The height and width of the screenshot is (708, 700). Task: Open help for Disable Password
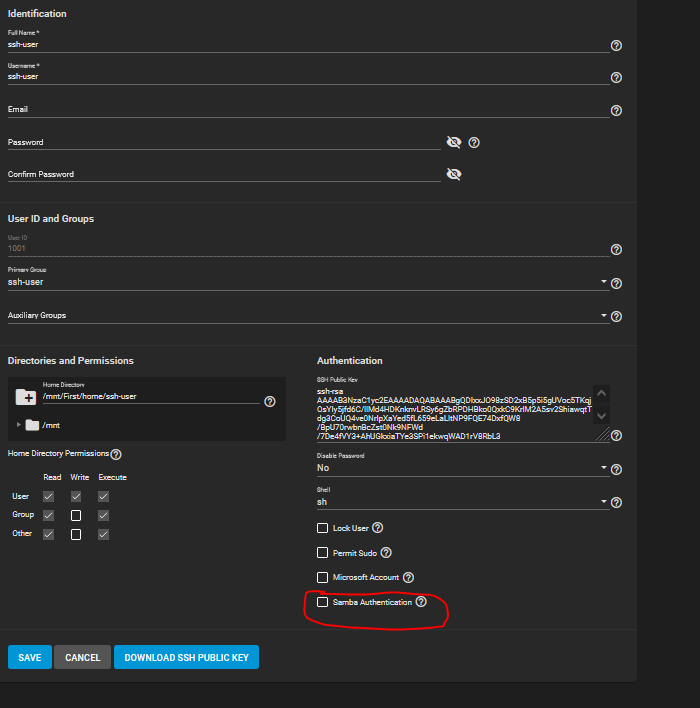[x=616, y=470]
